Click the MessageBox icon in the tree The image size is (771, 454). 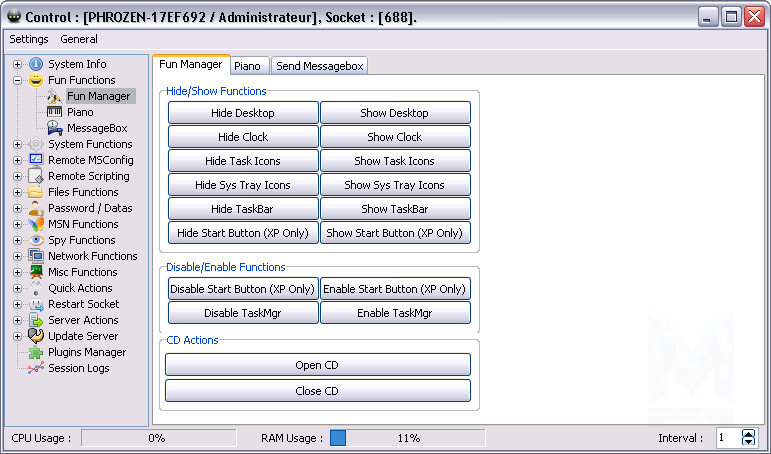pos(55,128)
